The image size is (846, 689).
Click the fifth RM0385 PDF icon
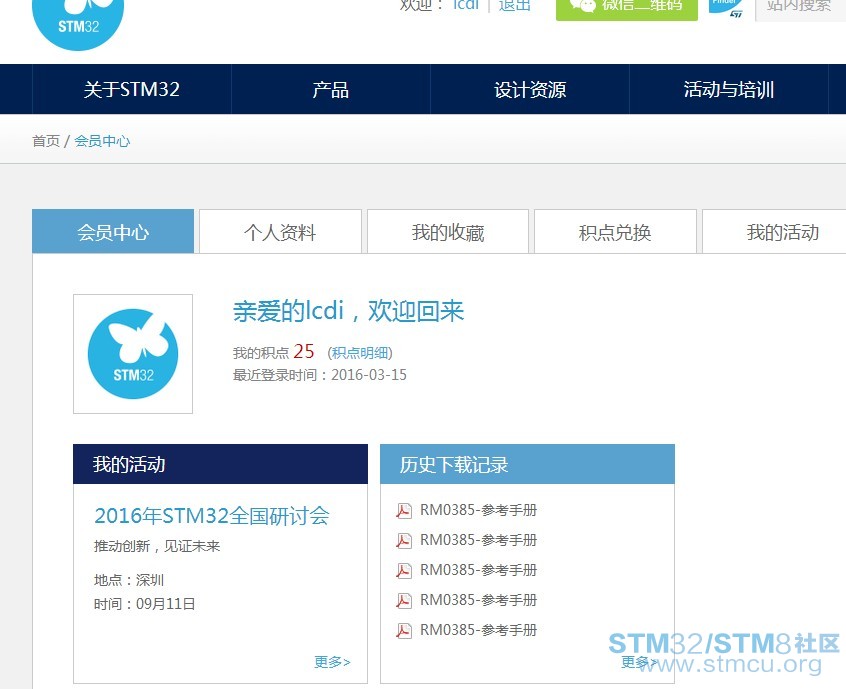pos(404,630)
